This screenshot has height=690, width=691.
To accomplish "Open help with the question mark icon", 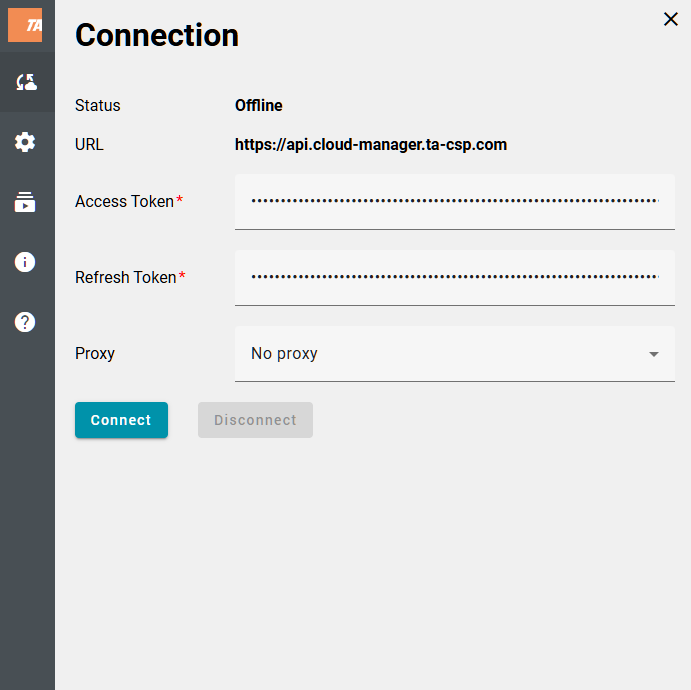I will click(26, 322).
